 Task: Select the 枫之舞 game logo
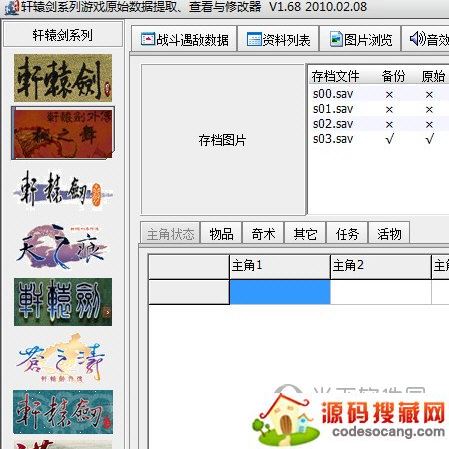[x=63, y=133]
